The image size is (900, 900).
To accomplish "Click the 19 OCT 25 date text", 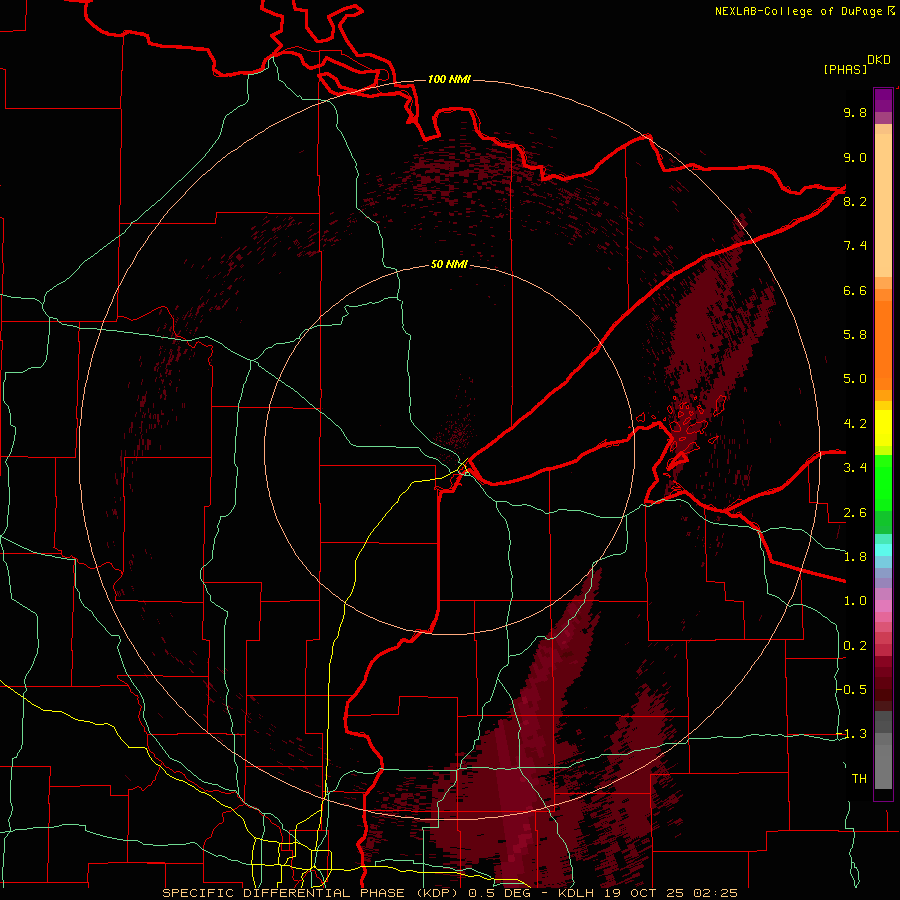I will (645, 893).
